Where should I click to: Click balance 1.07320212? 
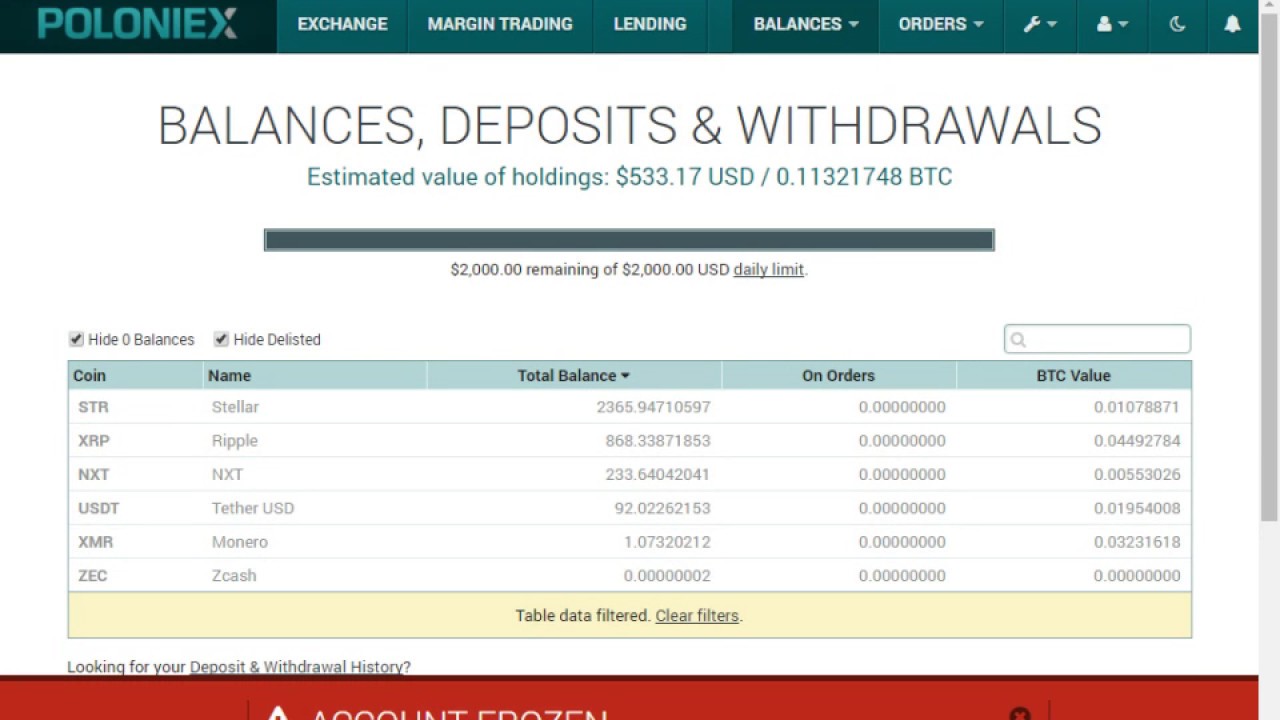(667, 541)
